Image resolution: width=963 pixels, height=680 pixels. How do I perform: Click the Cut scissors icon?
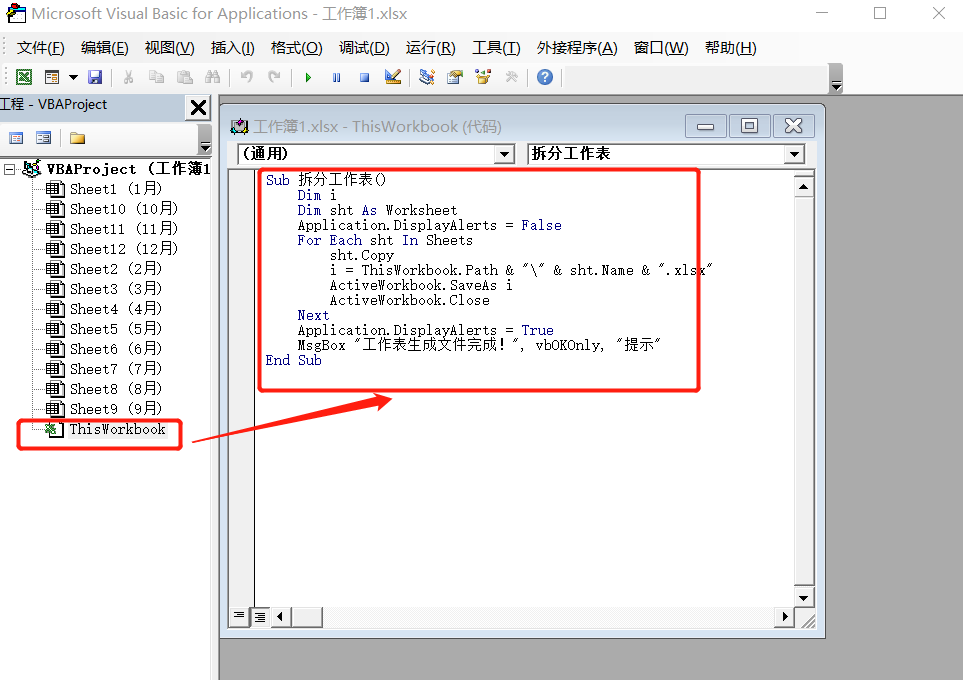point(128,77)
